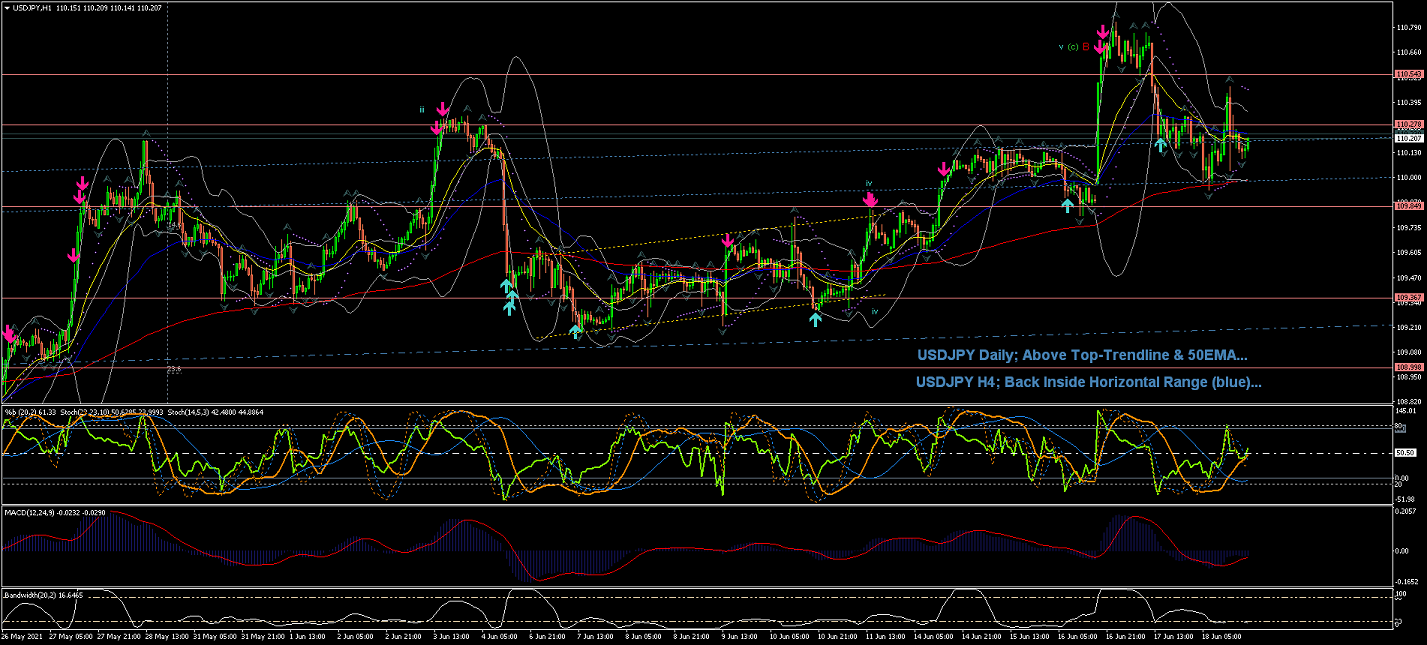Click the 110.000 price axis label

(x=1409, y=177)
